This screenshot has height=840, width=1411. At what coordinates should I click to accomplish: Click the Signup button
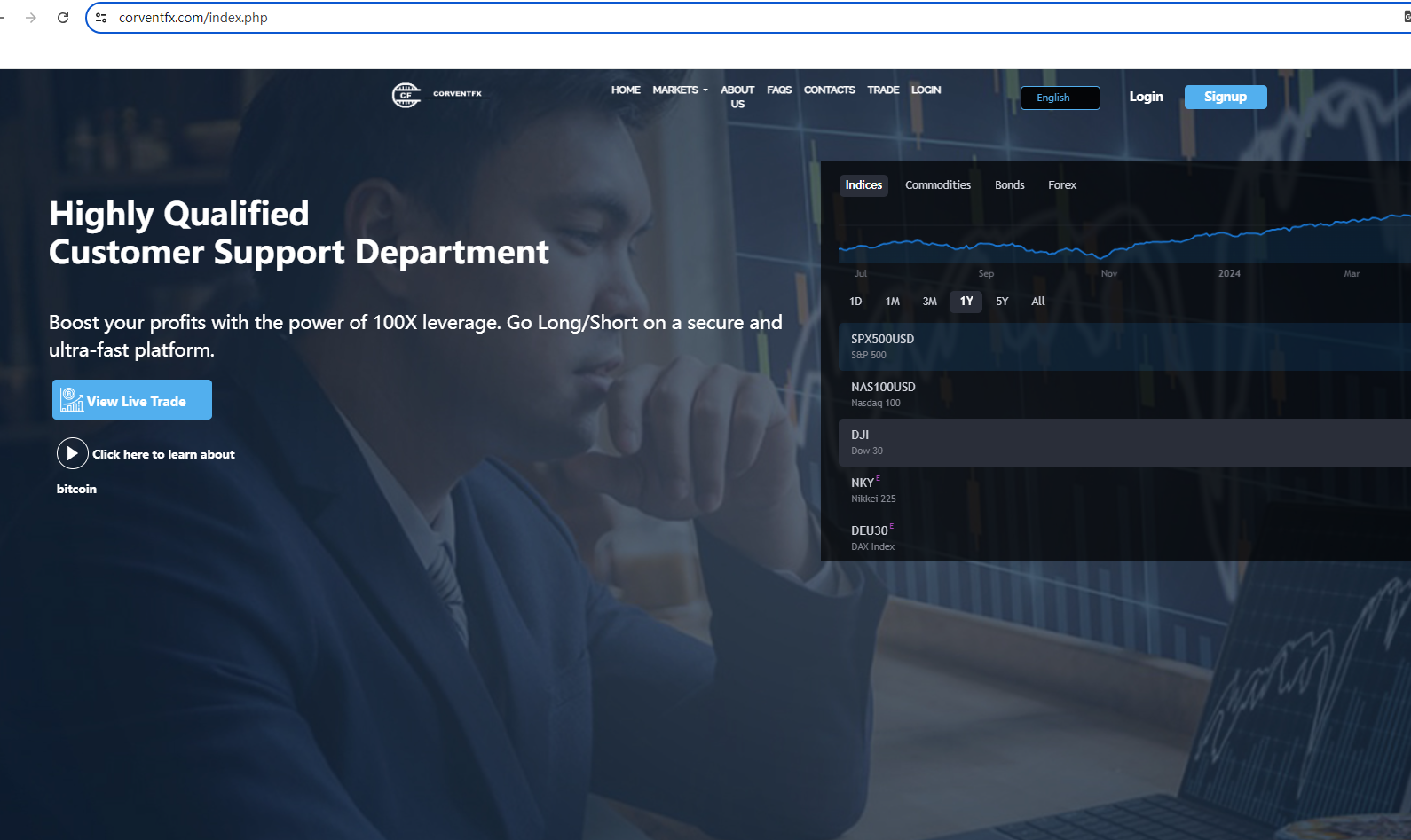(x=1225, y=97)
